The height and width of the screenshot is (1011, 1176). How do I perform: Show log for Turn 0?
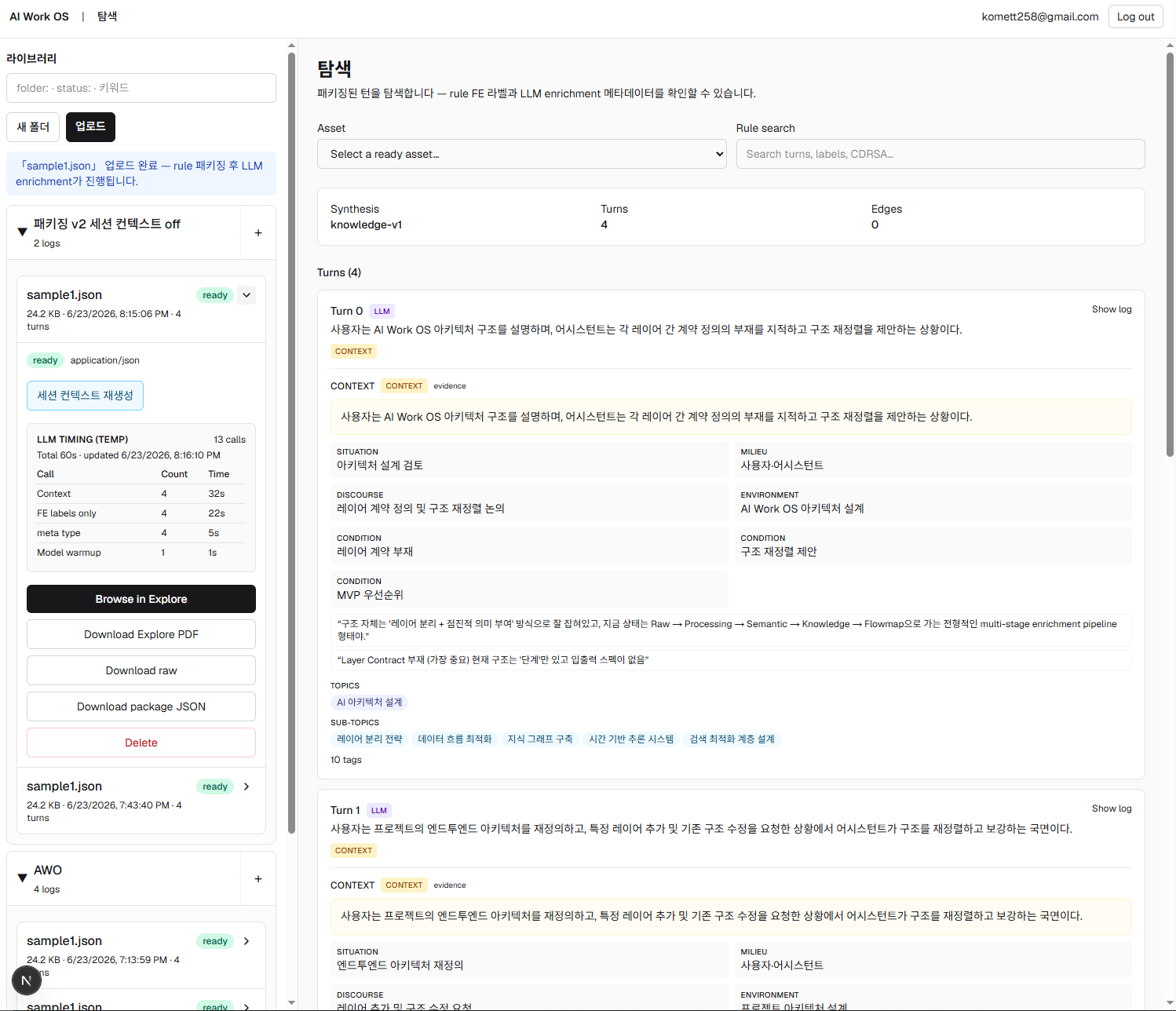[1112, 309]
